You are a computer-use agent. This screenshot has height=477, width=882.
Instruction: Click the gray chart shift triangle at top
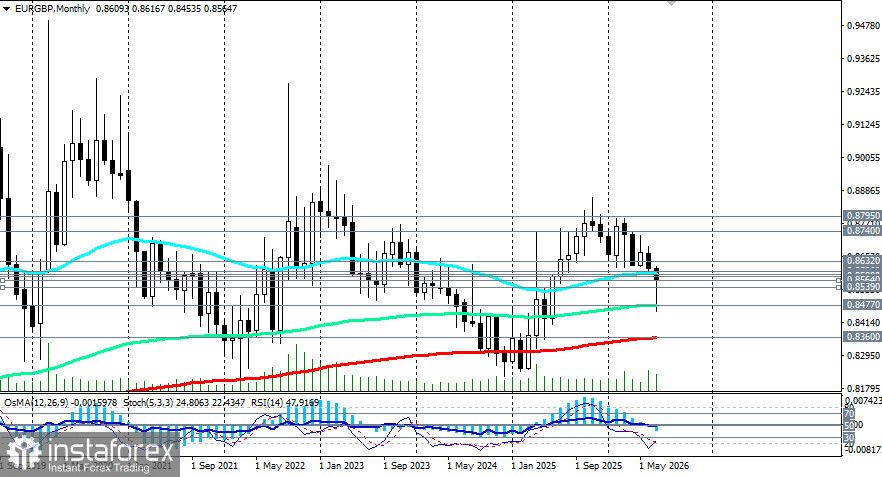[x=671, y=3]
